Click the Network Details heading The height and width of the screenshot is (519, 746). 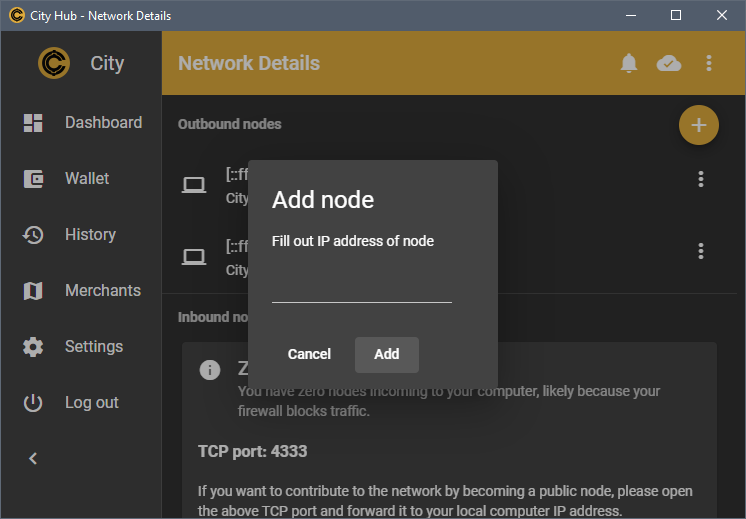tap(249, 63)
